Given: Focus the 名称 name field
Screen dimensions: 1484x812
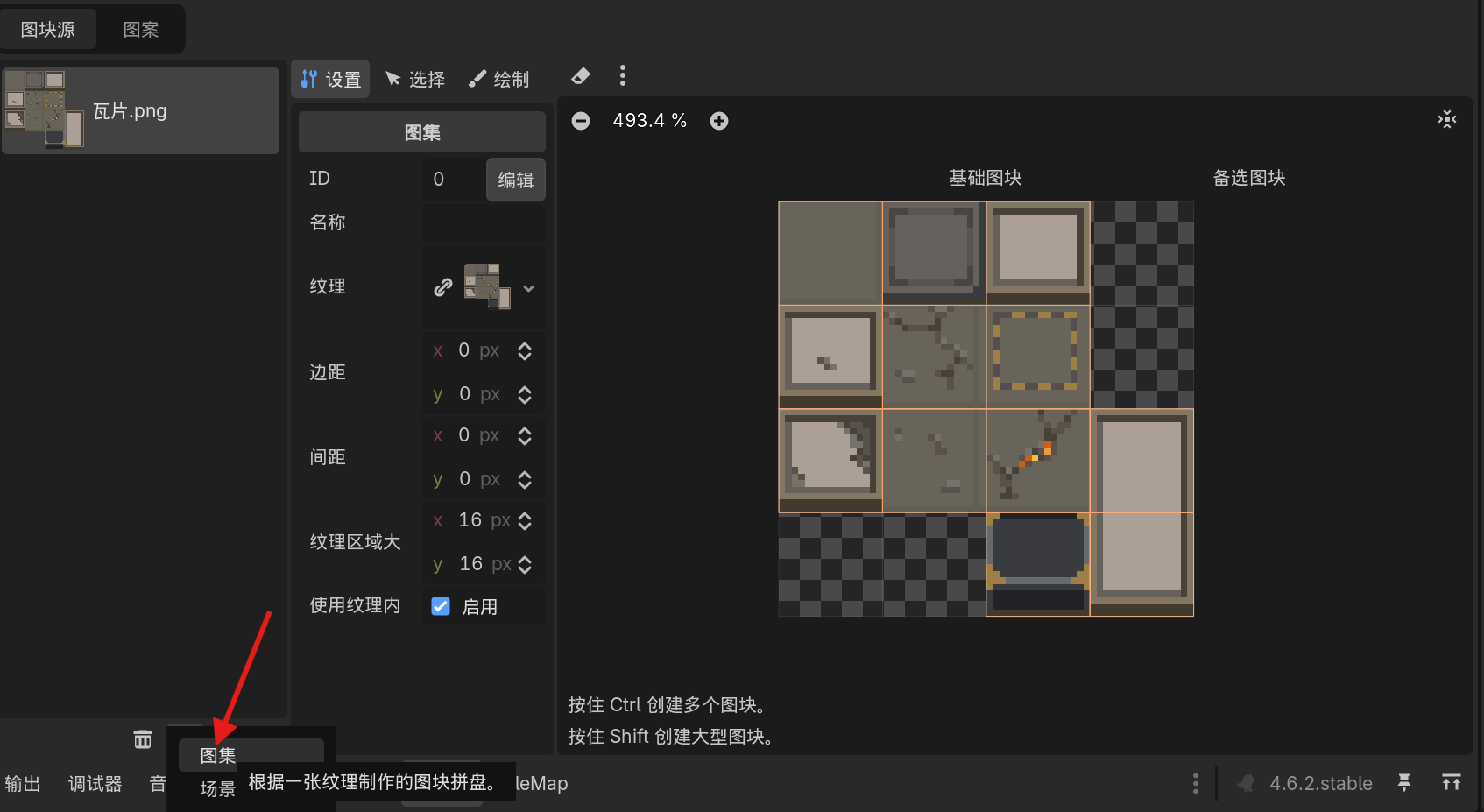Looking at the screenshot, I should (484, 223).
